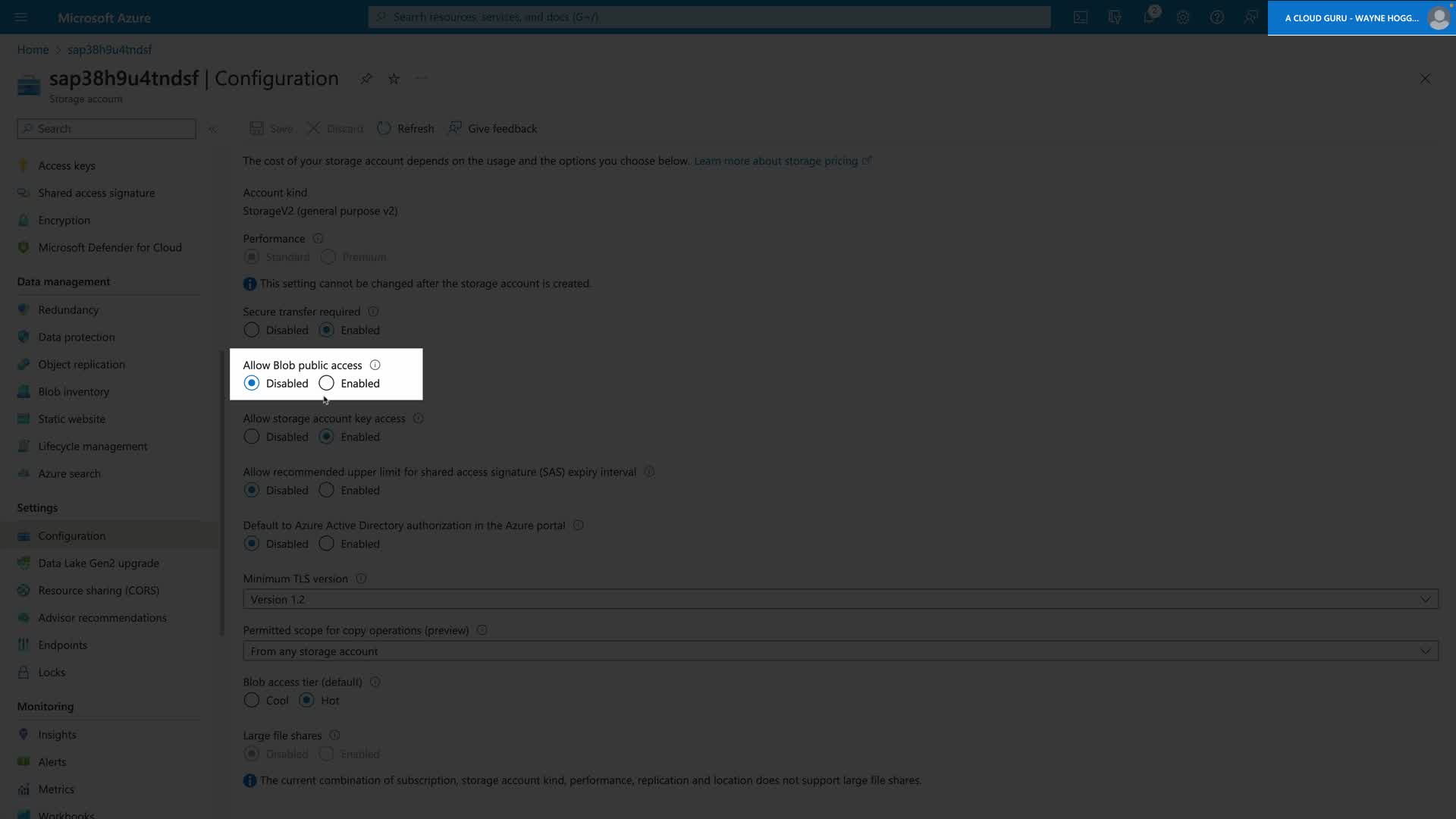Click the Refresh toolbar icon
This screenshot has width=1456, height=819.
pyautogui.click(x=384, y=128)
